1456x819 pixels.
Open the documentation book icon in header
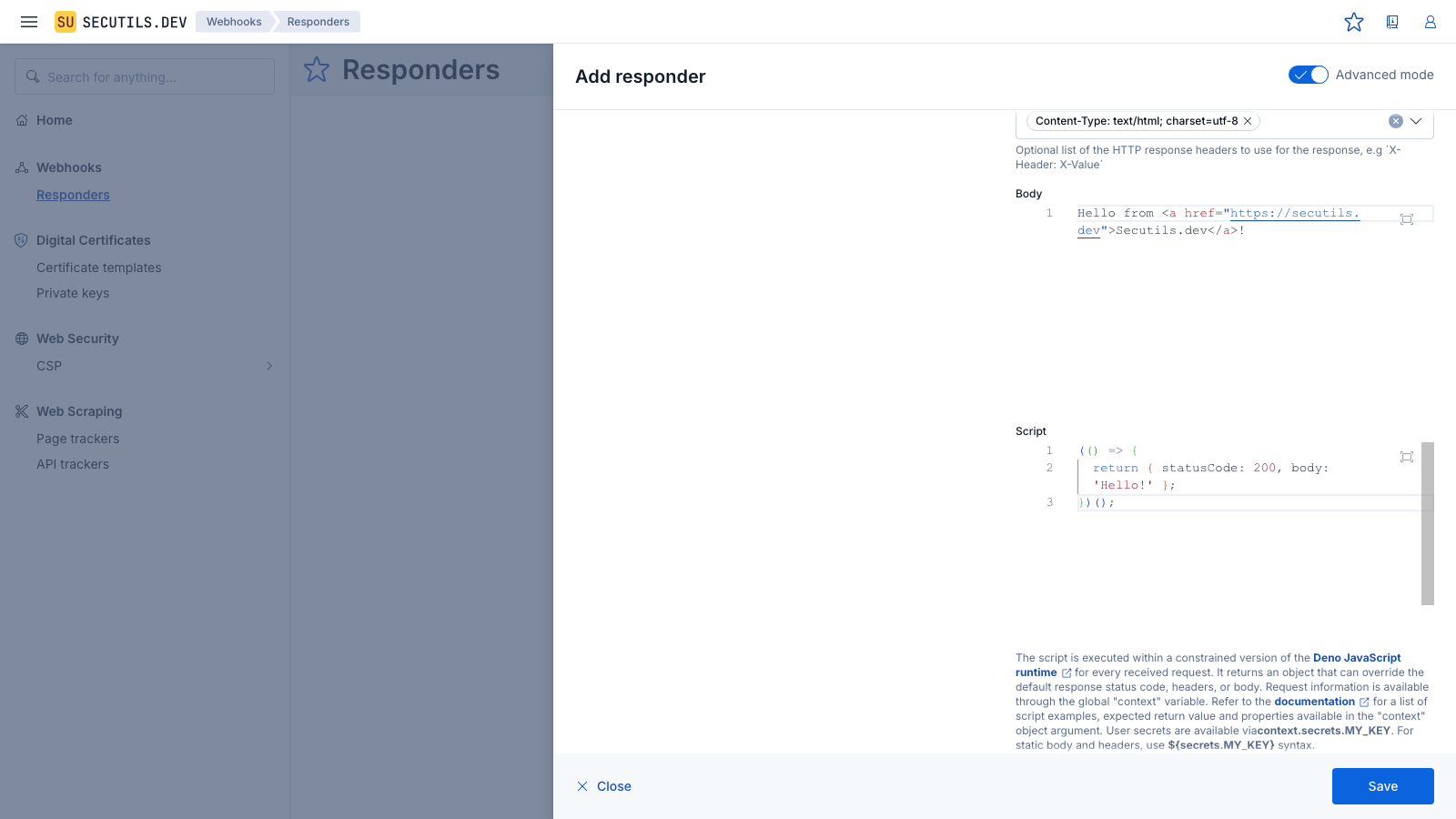[1392, 22]
